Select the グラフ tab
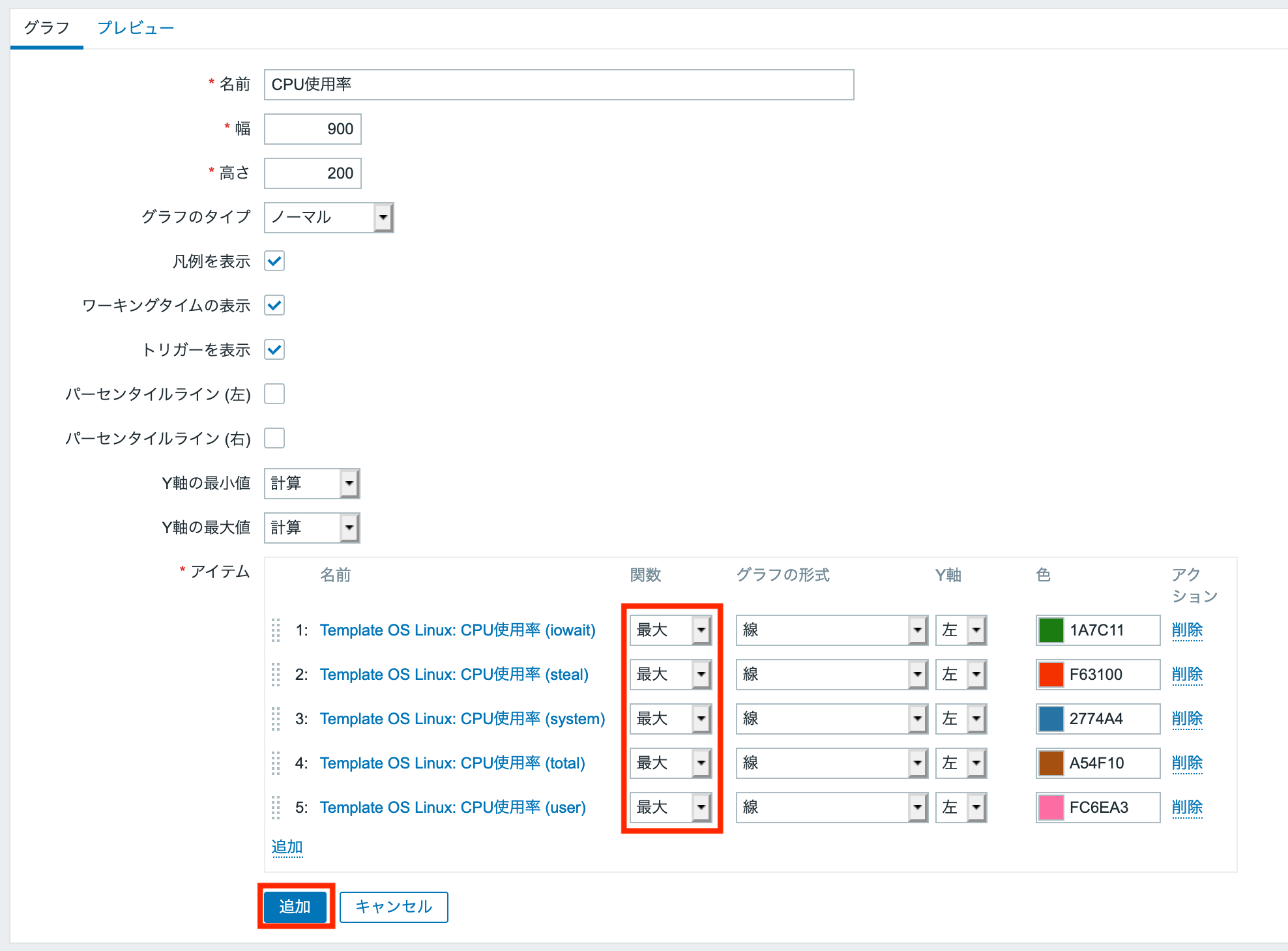1288x951 pixels. (46, 27)
